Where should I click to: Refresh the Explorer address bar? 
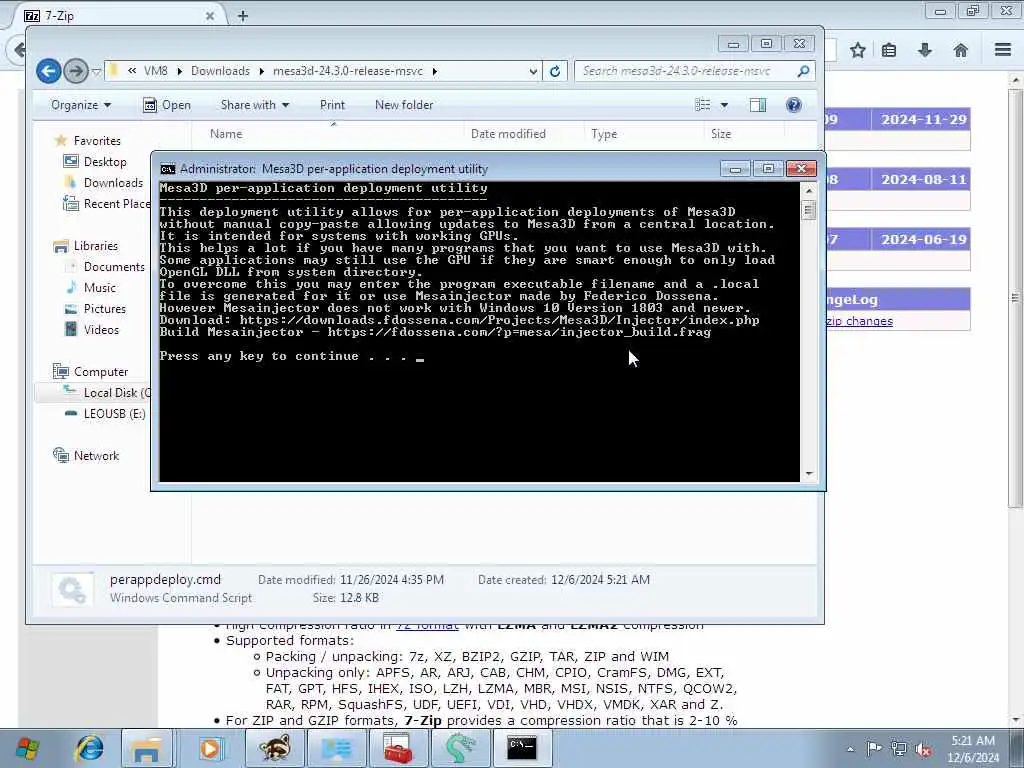(555, 71)
